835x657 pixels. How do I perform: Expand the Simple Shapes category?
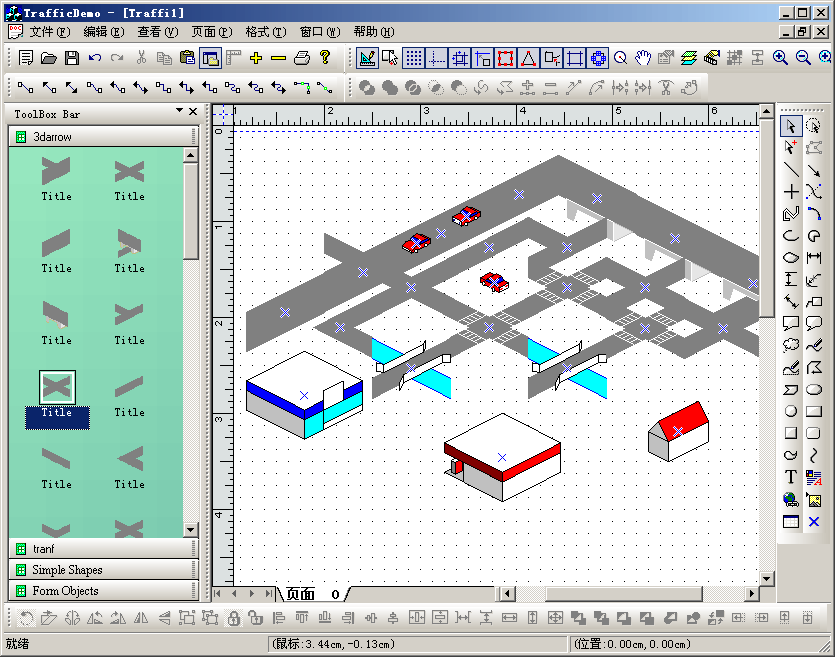(x=100, y=569)
